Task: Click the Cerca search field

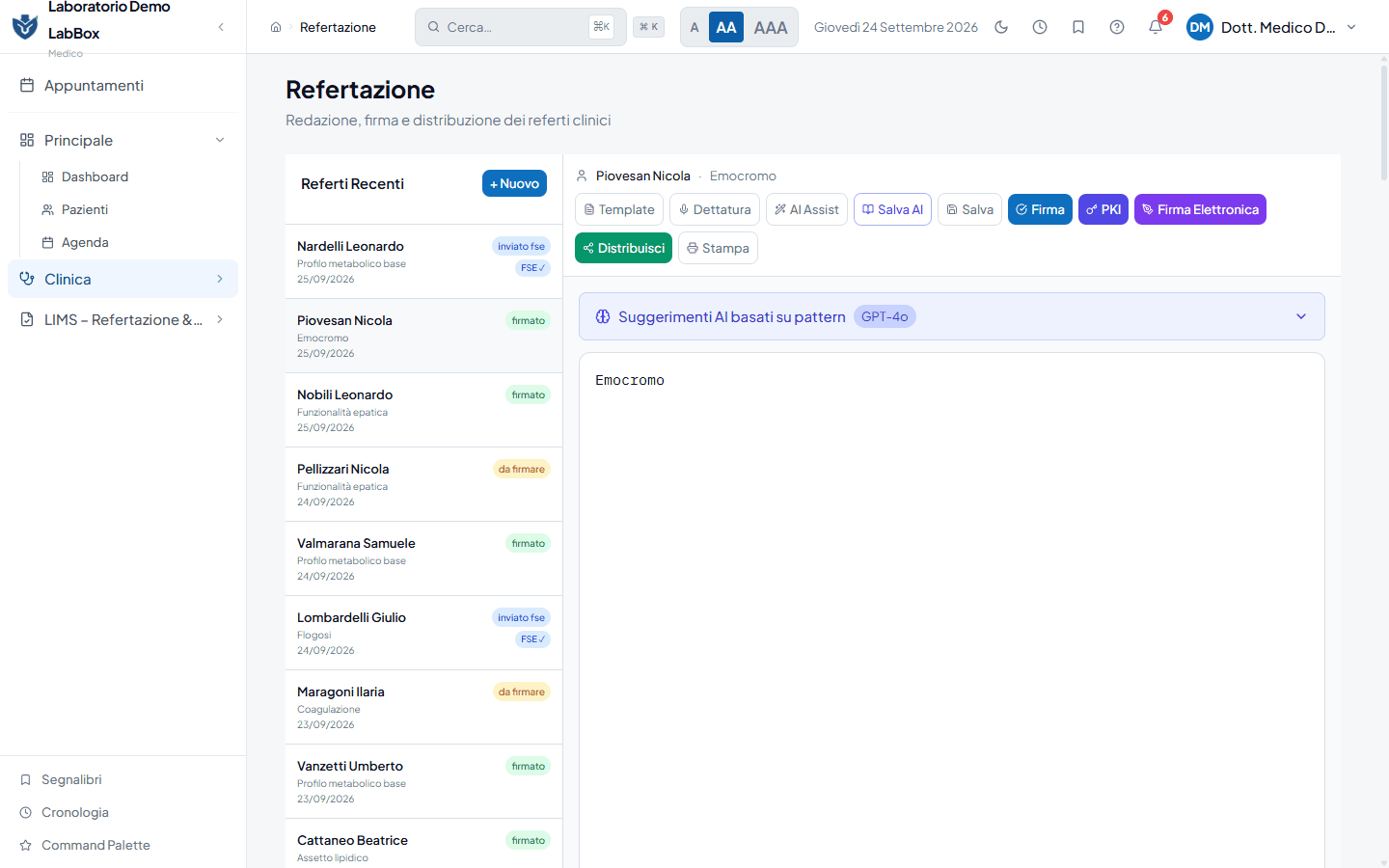Action: (520, 27)
